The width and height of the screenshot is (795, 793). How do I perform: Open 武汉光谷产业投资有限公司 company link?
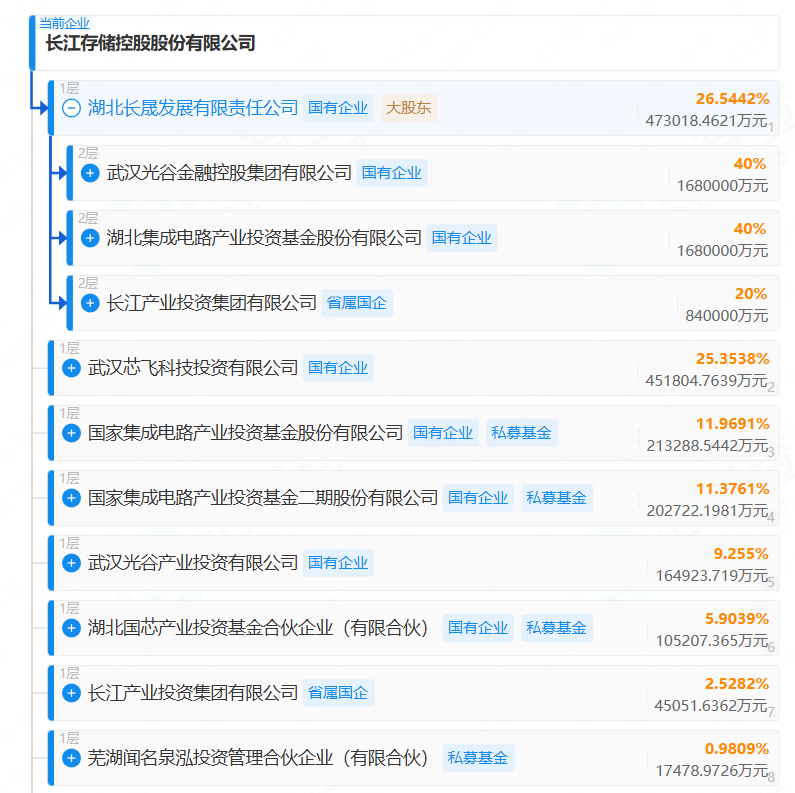click(193, 563)
